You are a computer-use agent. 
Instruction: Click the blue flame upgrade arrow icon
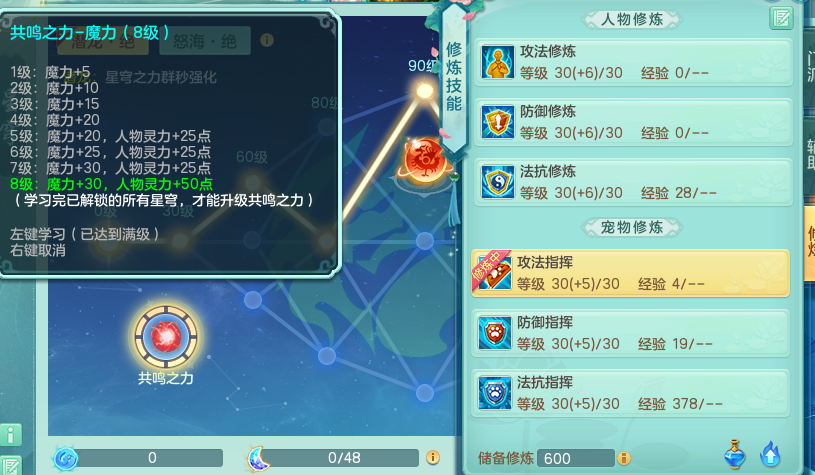coord(770,455)
